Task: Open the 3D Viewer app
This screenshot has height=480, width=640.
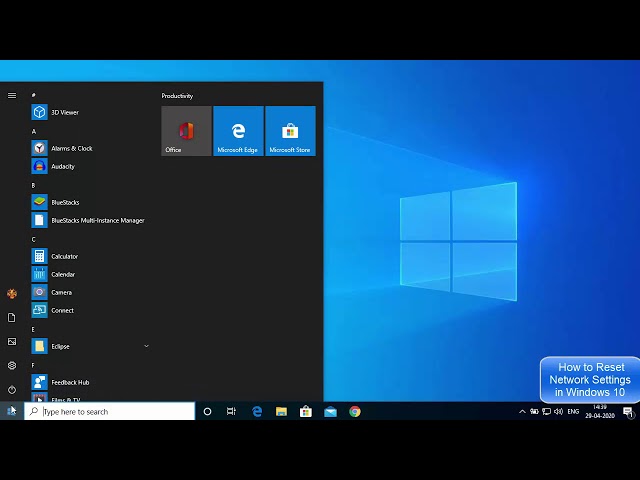Action: tap(90, 112)
